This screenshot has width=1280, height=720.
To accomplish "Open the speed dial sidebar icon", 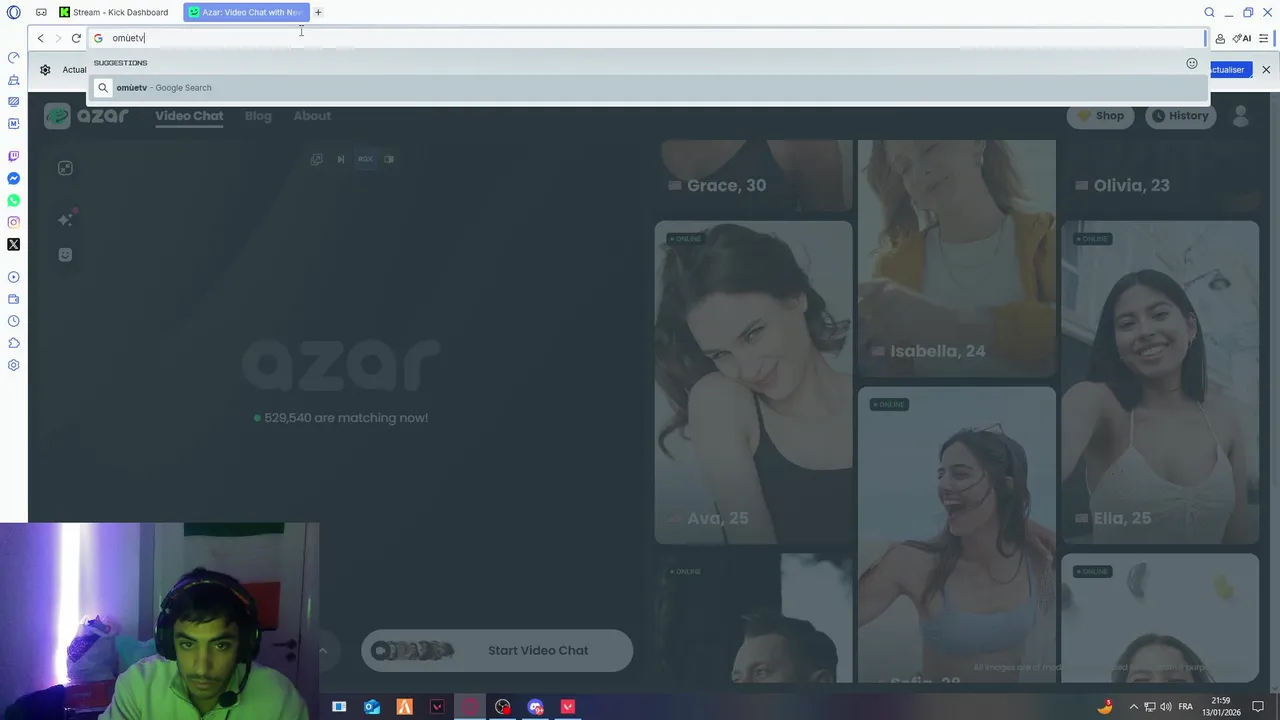I will tap(13, 57).
